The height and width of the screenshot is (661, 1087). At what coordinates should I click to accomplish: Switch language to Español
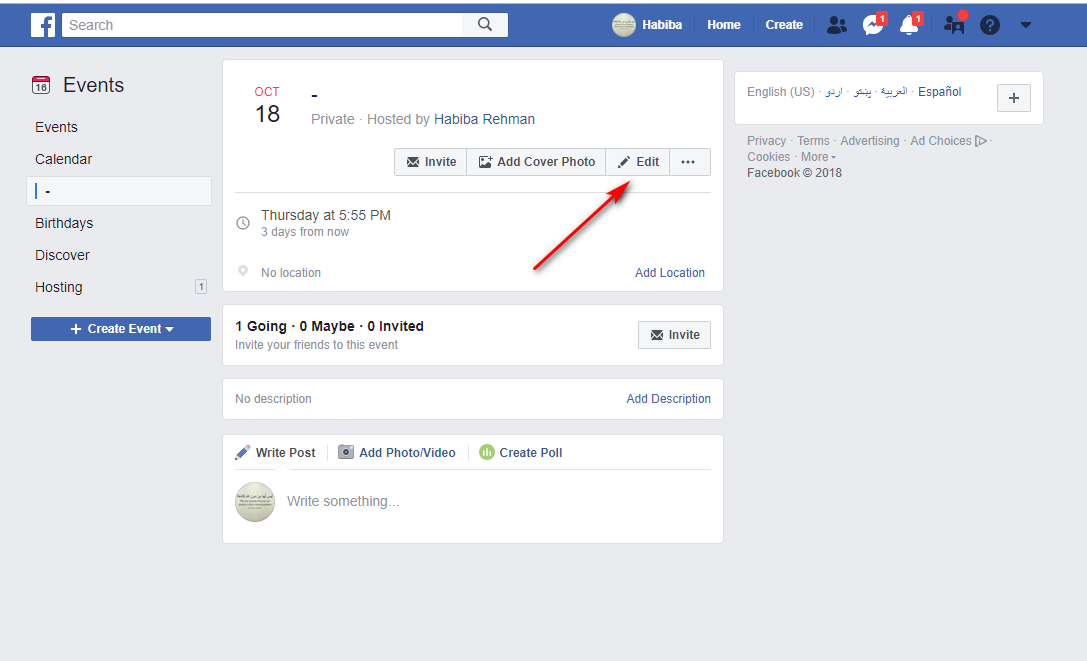pyautogui.click(x=939, y=92)
